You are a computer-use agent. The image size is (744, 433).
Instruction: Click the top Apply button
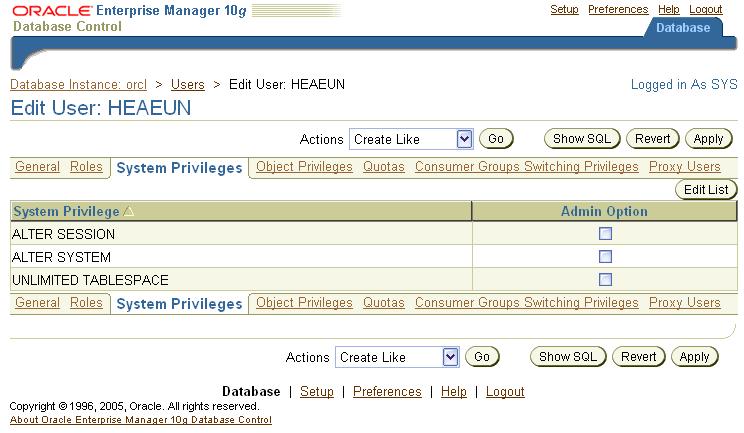(708, 139)
